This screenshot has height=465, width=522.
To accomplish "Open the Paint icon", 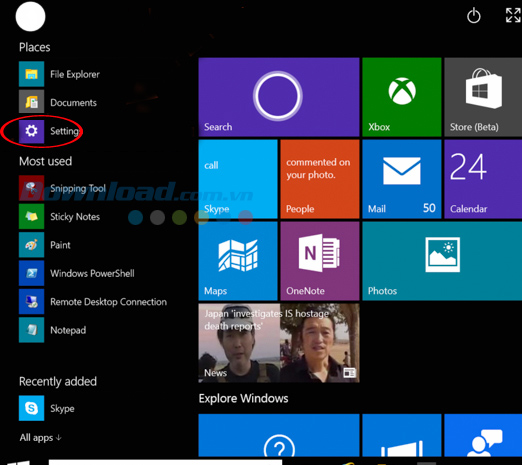I will 31,245.
